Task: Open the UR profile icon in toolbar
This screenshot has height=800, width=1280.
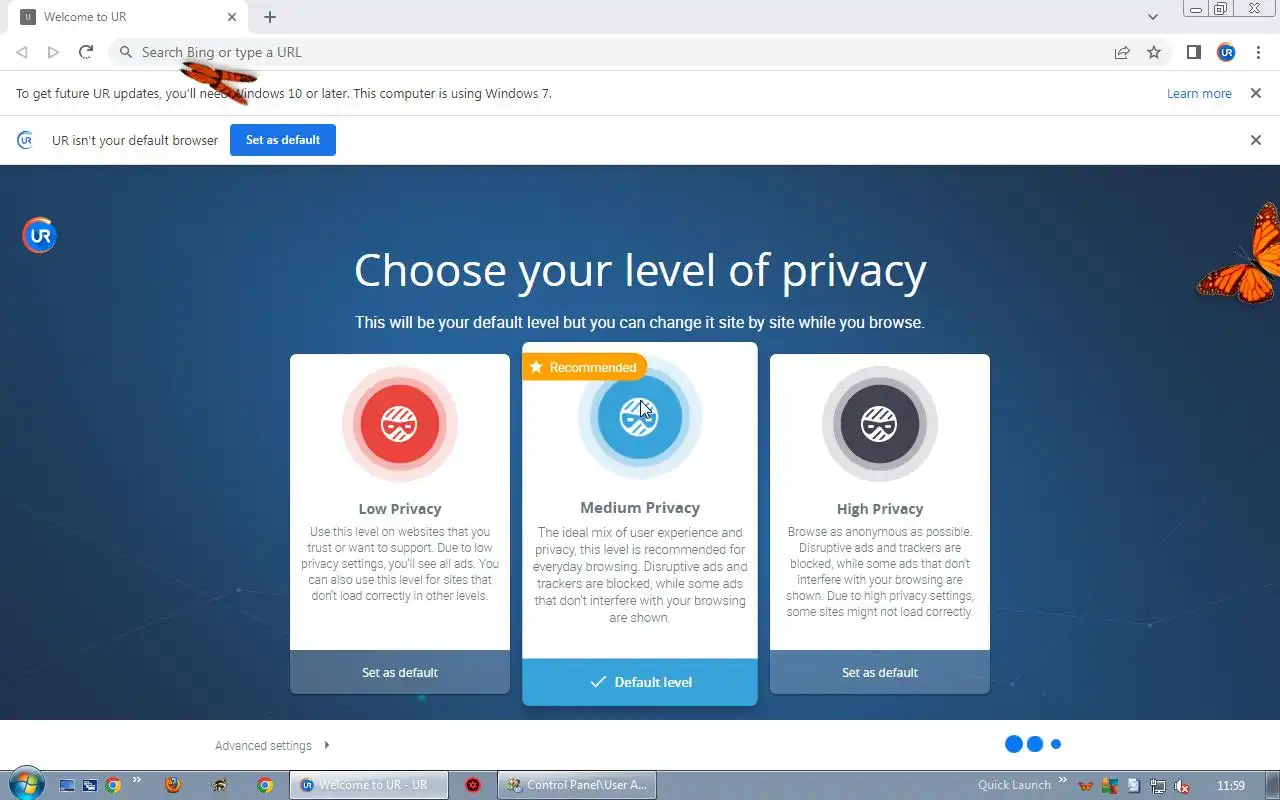Action: coord(1226,52)
